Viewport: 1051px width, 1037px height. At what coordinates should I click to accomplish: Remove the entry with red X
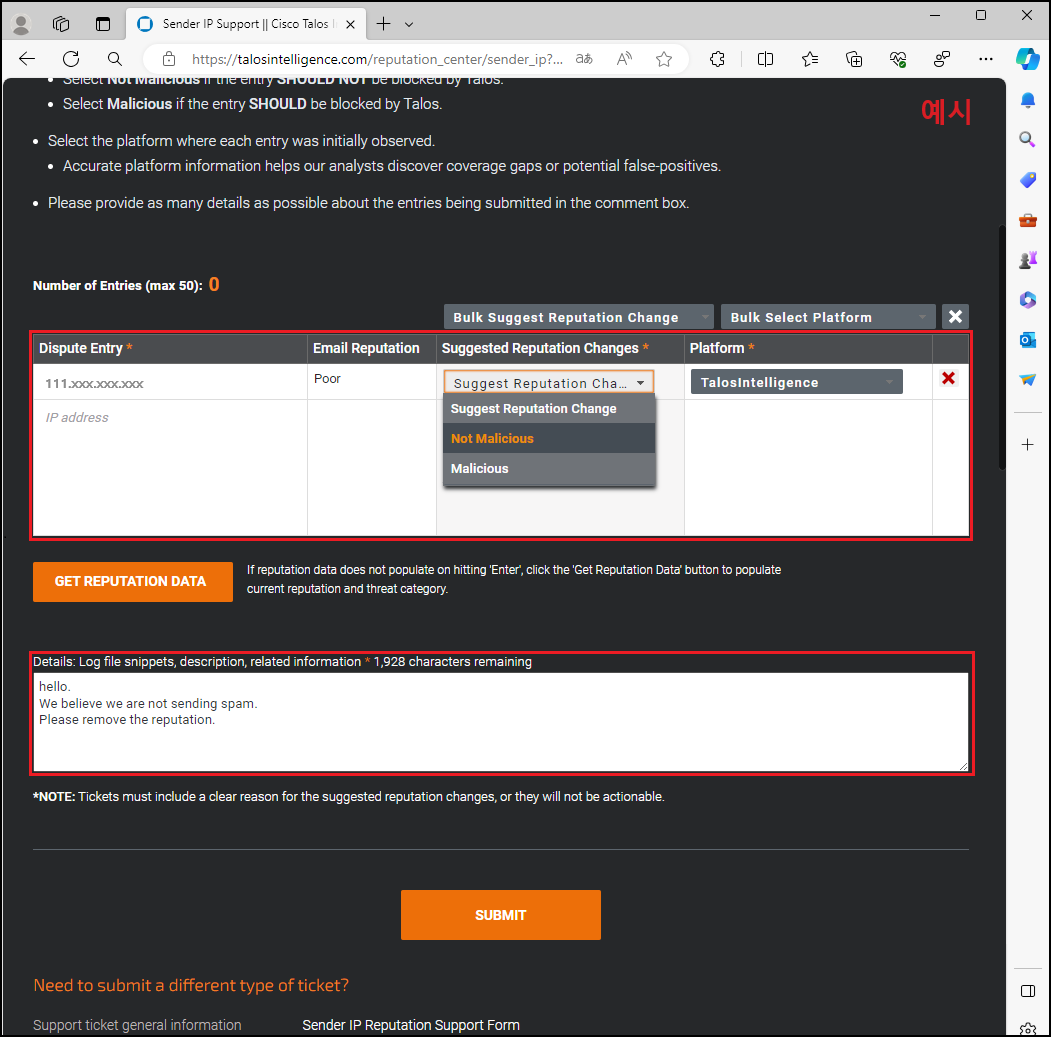pyautogui.click(x=948, y=378)
